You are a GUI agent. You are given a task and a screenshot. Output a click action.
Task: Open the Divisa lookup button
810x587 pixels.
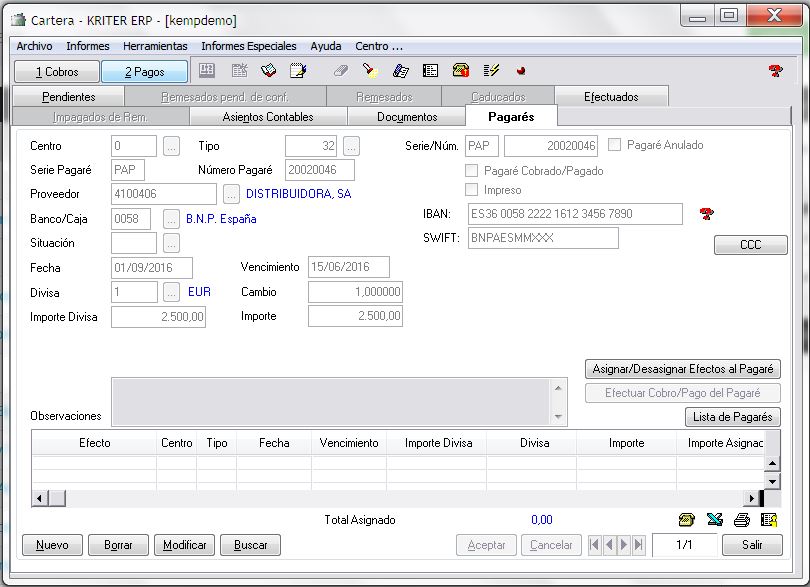172,292
